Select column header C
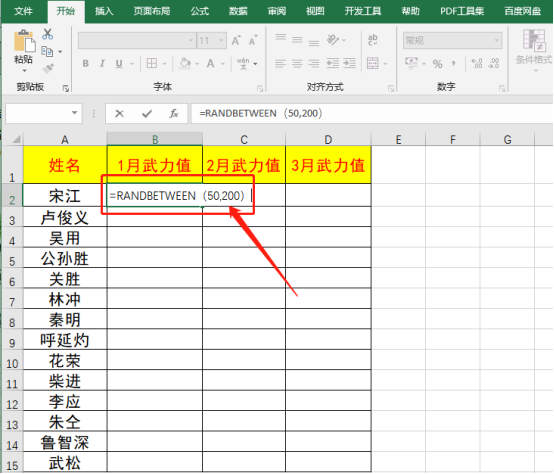 pos(244,140)
